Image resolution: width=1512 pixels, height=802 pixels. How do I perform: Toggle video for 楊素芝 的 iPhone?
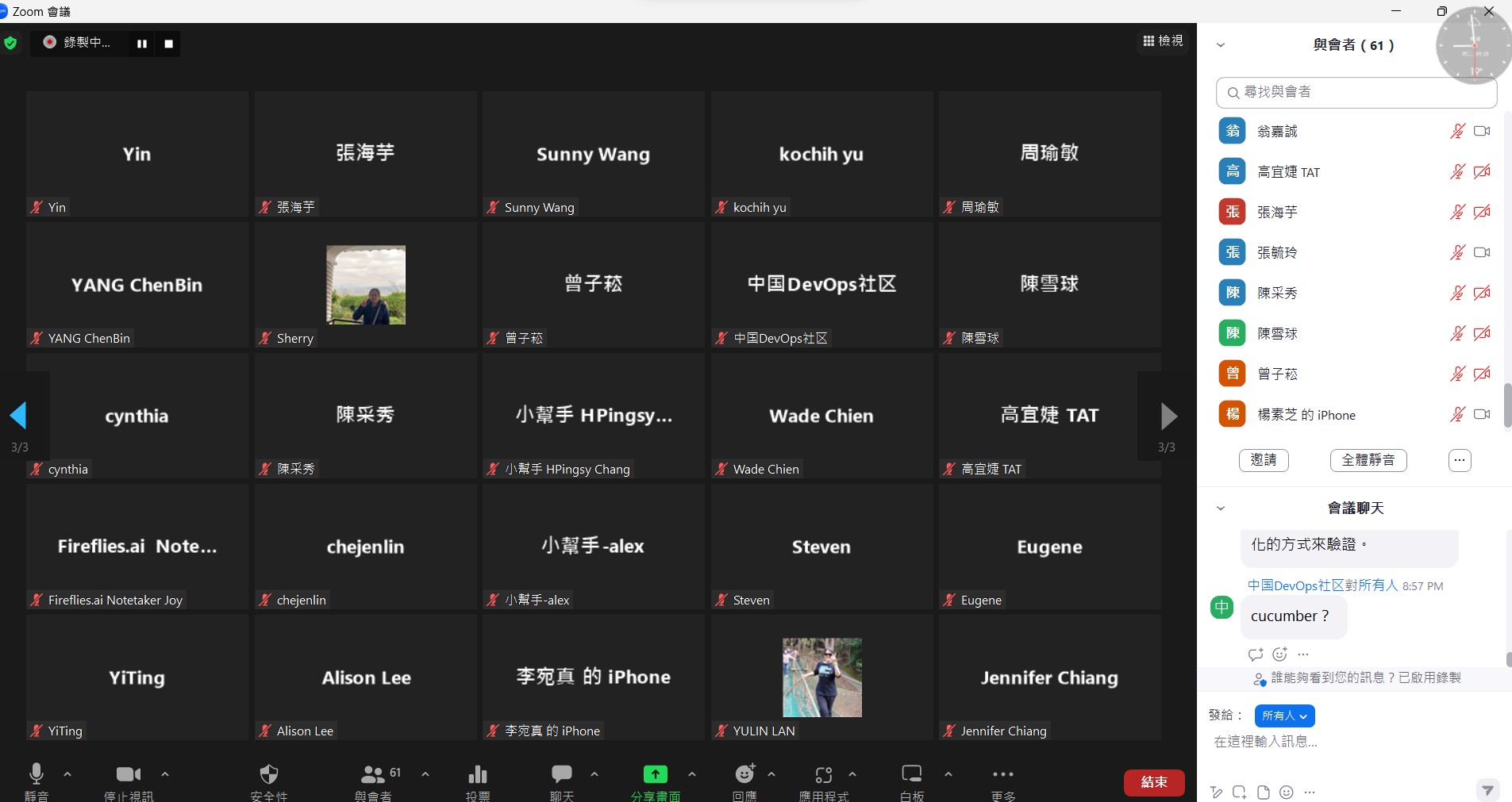click(1481, 414)
